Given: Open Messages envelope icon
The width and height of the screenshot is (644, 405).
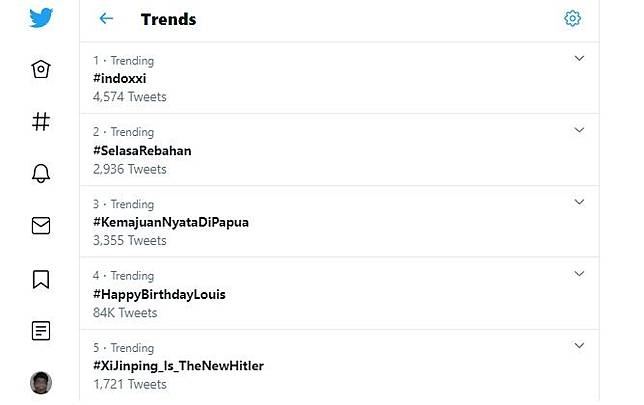Looking at the screenshot, I should click(x=41, y=225).
